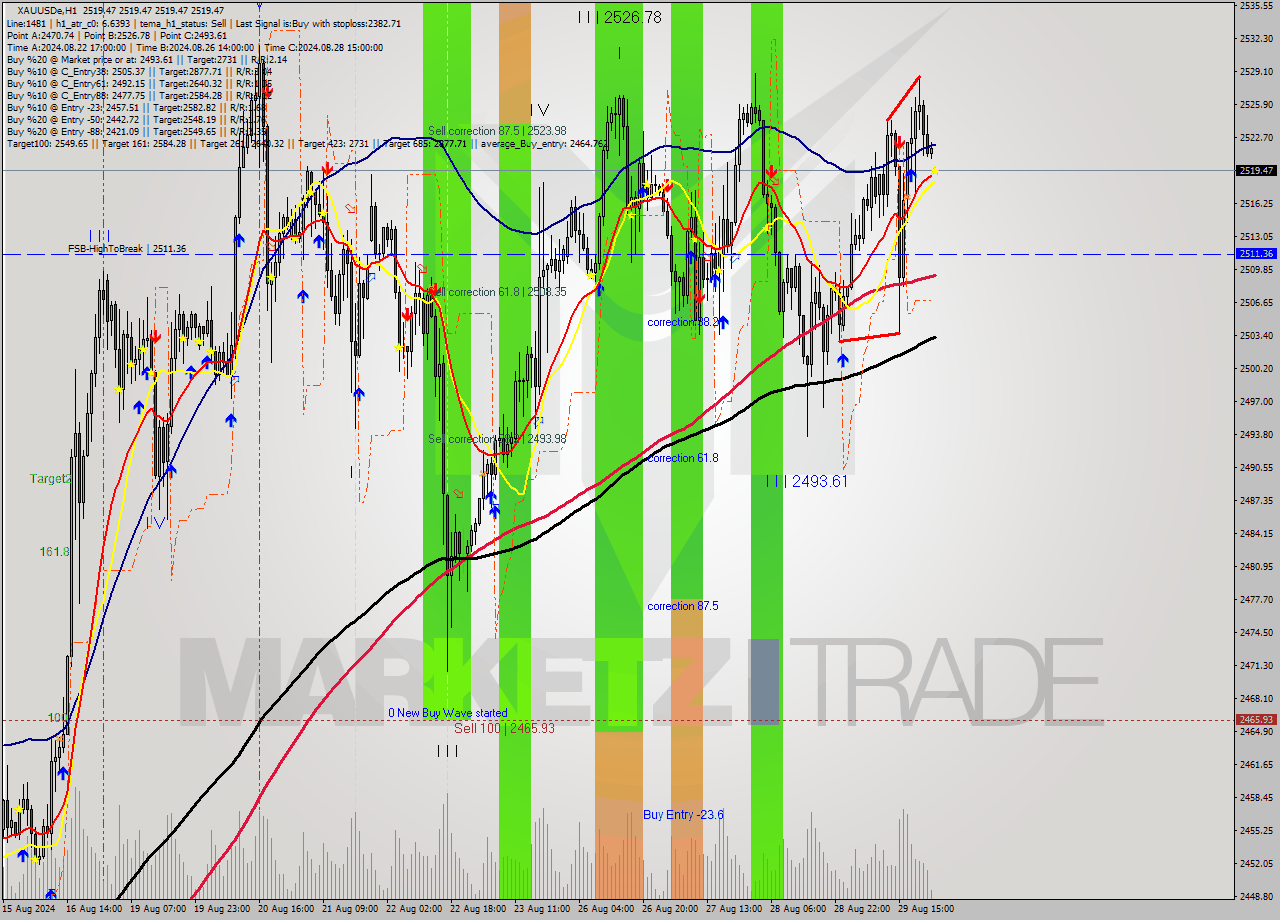The image size is (1280, 920).
Task: Click the '27 Aug 13:00' time label
Action: 735,910
